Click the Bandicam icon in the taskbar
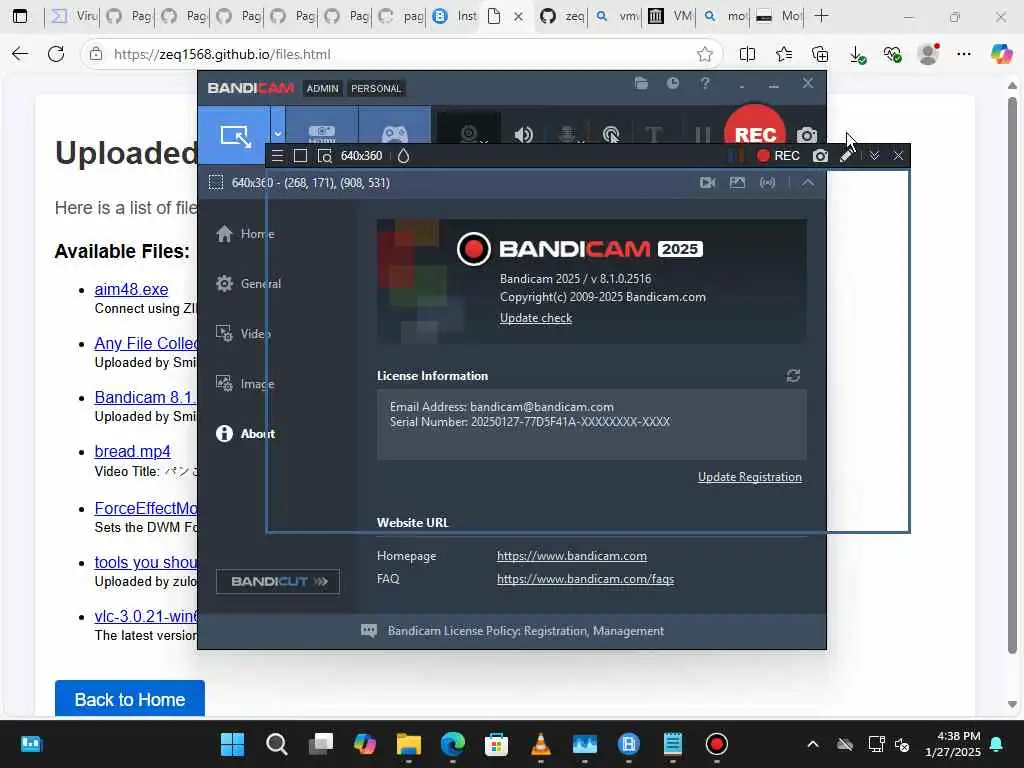1024x768 pixels. (x=716, y=744)
